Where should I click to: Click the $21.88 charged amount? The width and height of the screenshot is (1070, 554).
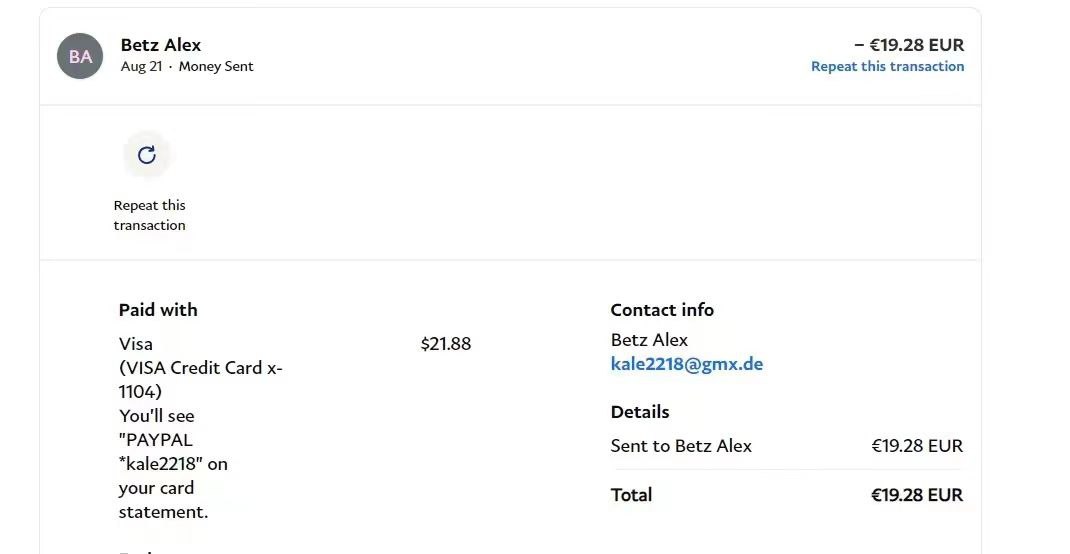click(x=445, y=344)
